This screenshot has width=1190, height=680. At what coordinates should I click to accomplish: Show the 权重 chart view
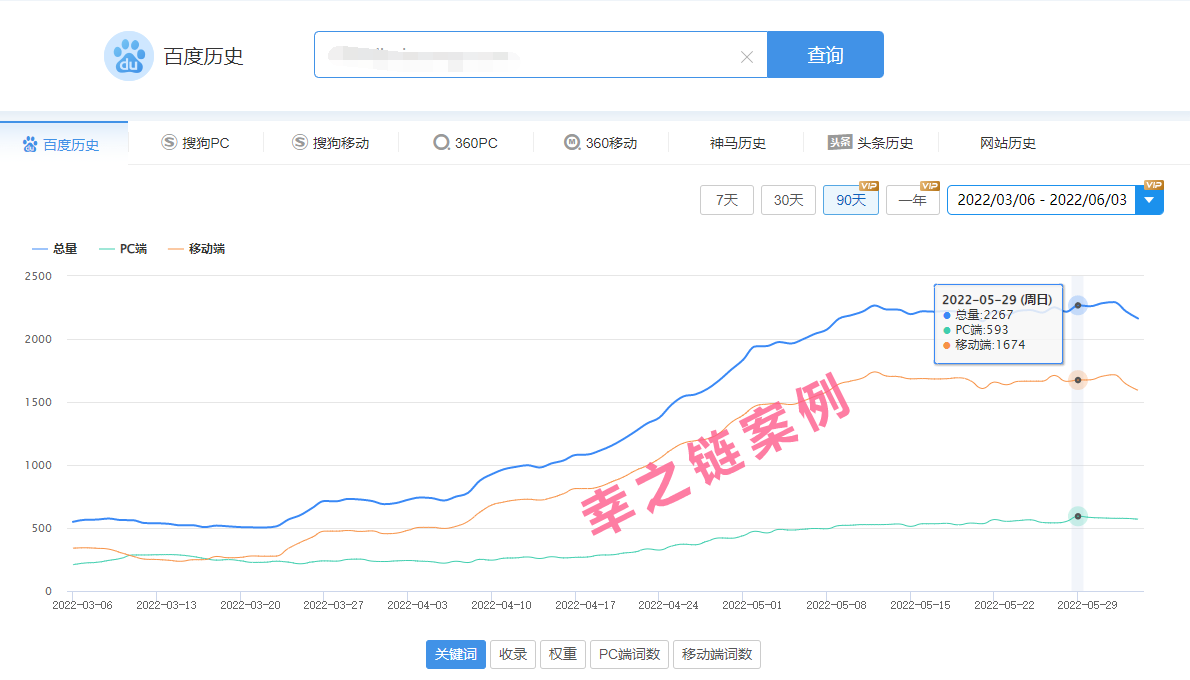562,654
